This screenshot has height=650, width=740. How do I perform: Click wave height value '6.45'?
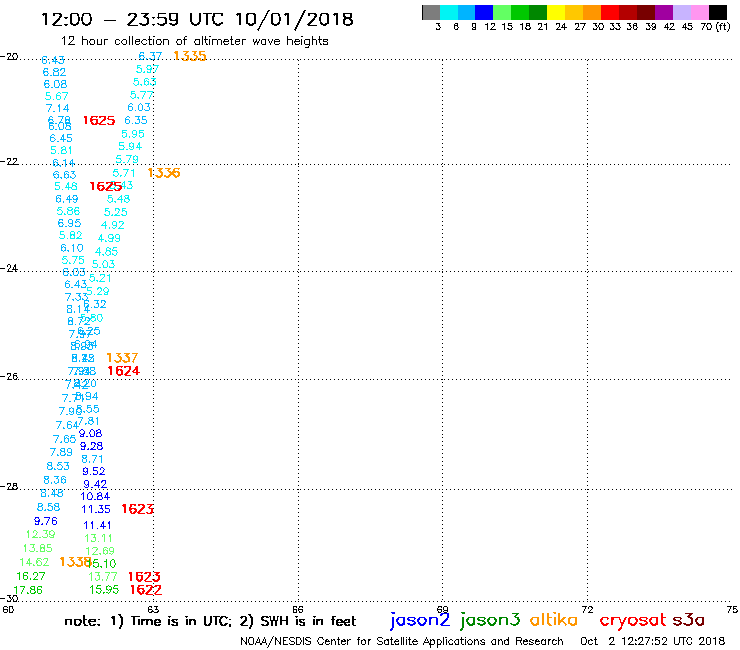coord(61,138)
